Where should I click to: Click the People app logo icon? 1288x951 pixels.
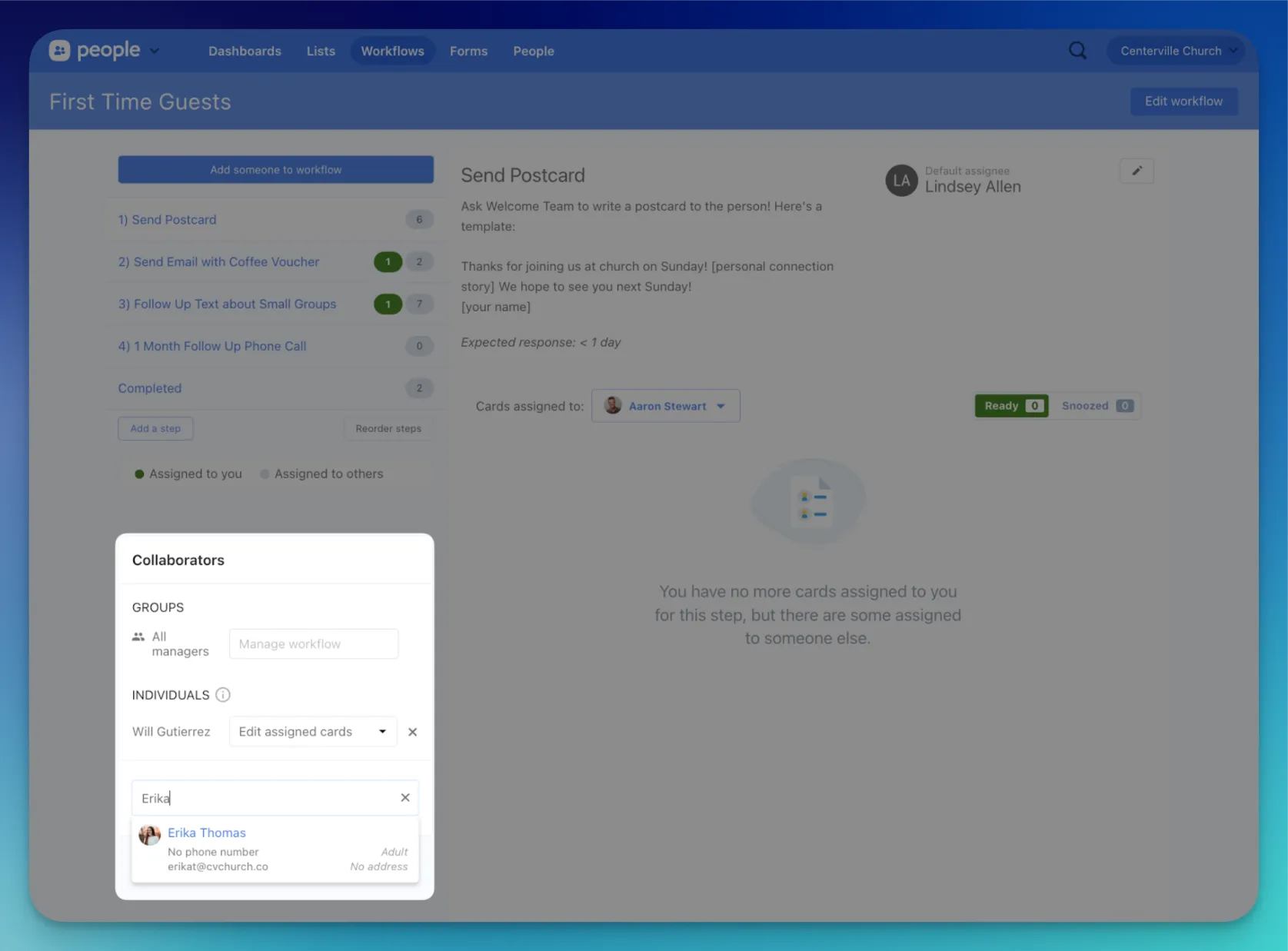[60, 51]
